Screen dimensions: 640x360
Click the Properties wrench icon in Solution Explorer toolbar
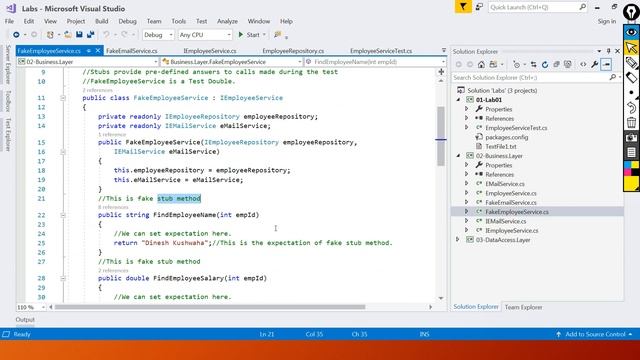[595, 64]
